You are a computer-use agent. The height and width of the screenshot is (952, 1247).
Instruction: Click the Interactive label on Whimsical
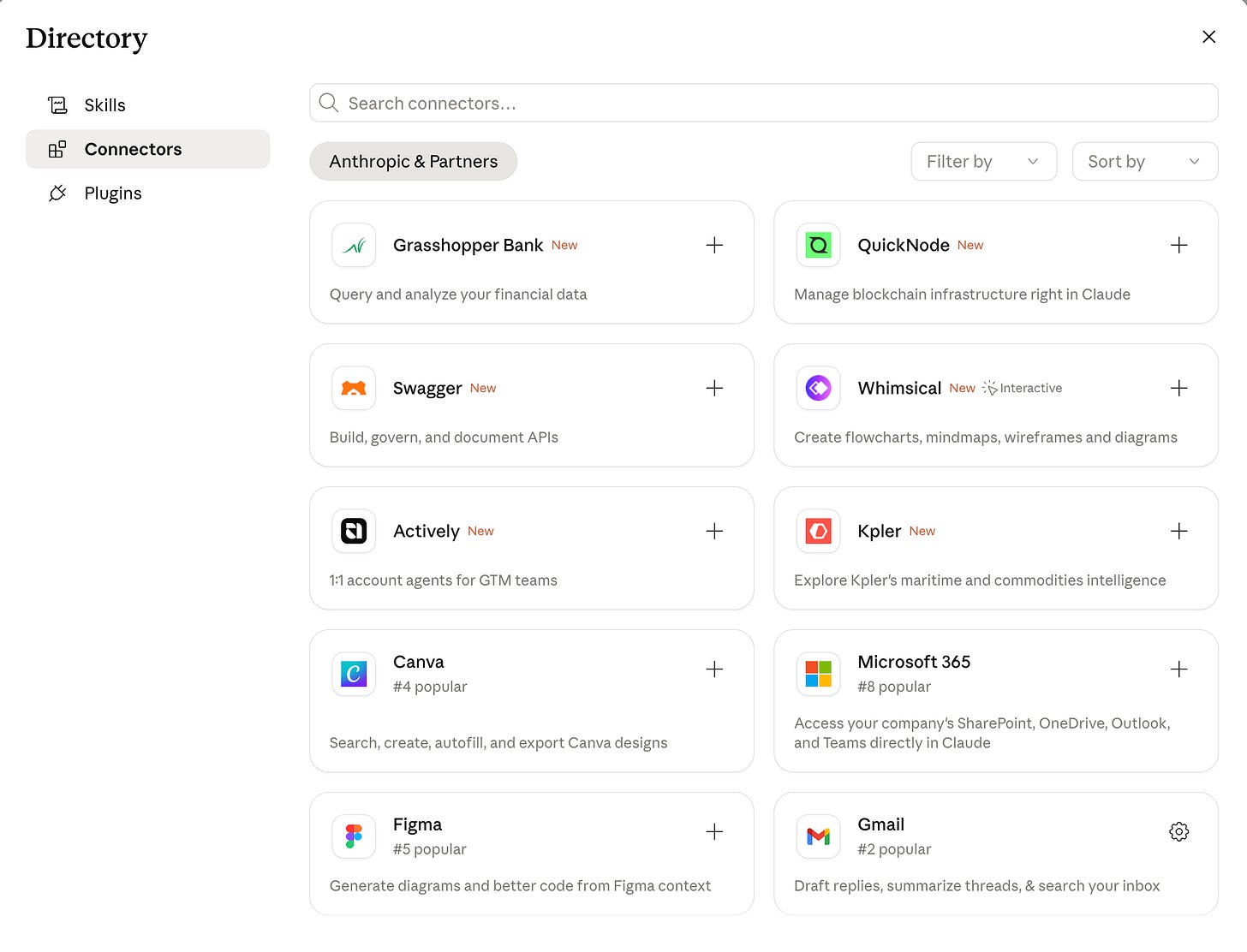(1031, 389)
